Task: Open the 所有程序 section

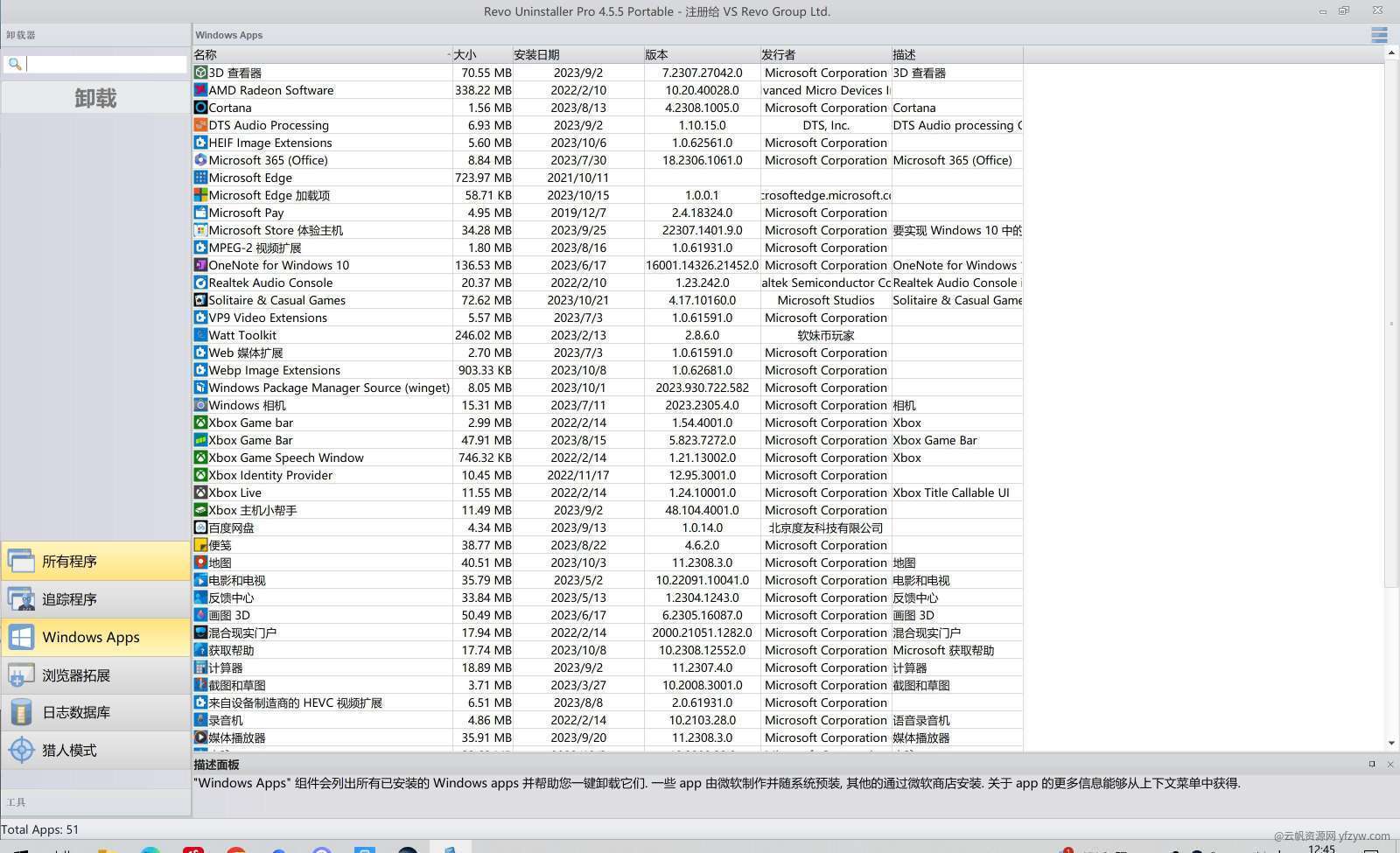Action: (x=95, y=561)
